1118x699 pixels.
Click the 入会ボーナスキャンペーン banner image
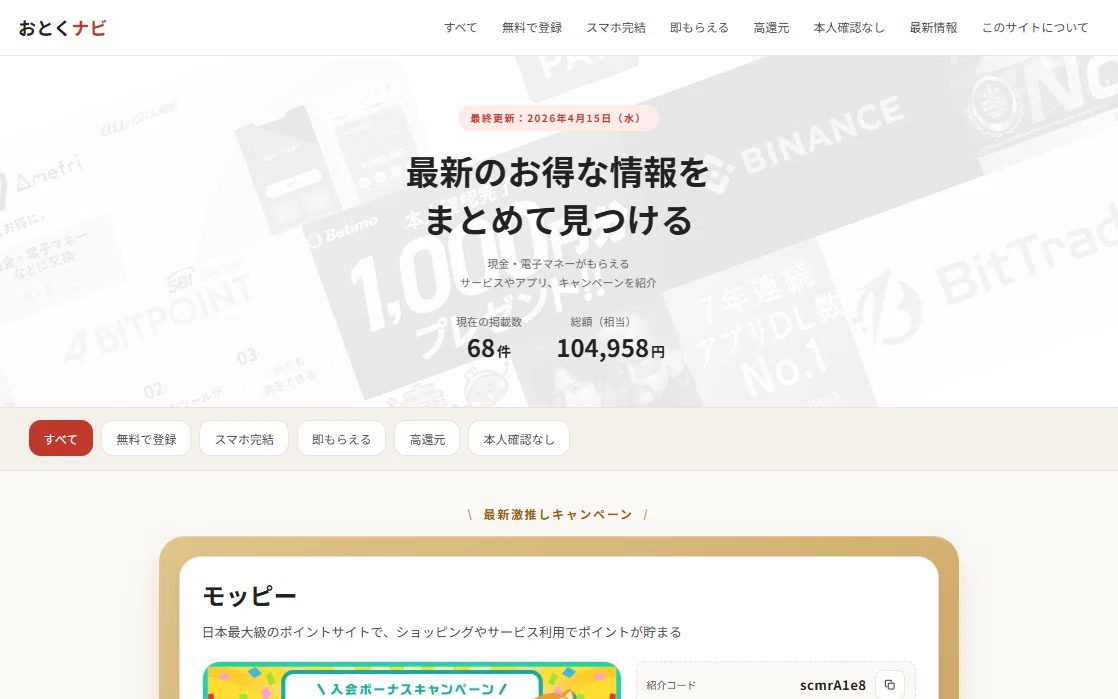[412, 680]
